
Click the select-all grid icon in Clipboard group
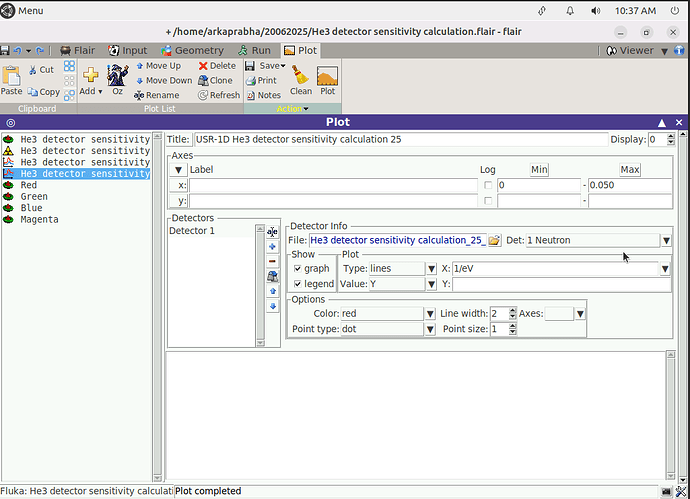pyautogui.click(x=69, y=66)
